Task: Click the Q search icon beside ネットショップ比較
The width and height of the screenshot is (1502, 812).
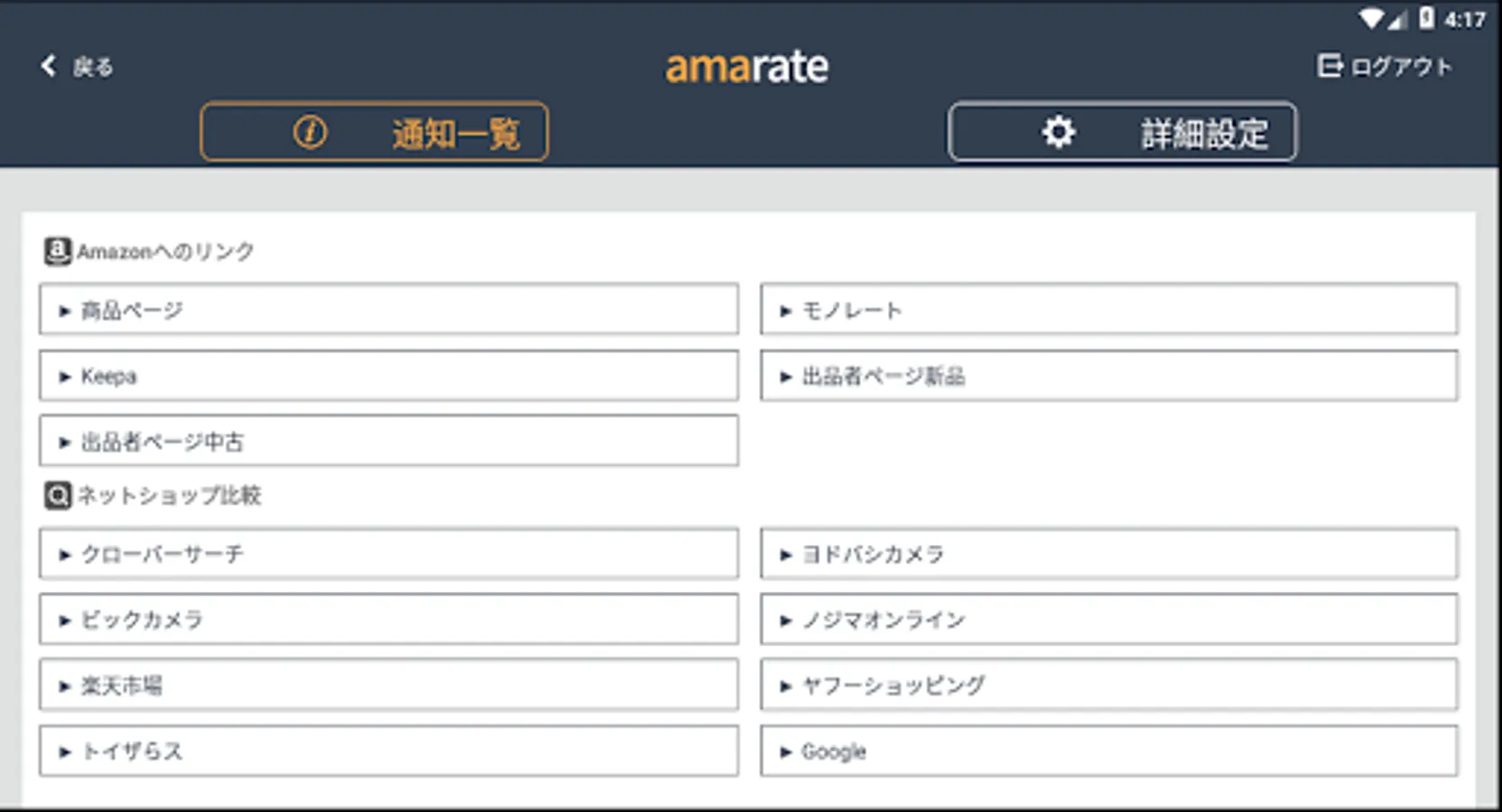Action: [x=56, y=495]
